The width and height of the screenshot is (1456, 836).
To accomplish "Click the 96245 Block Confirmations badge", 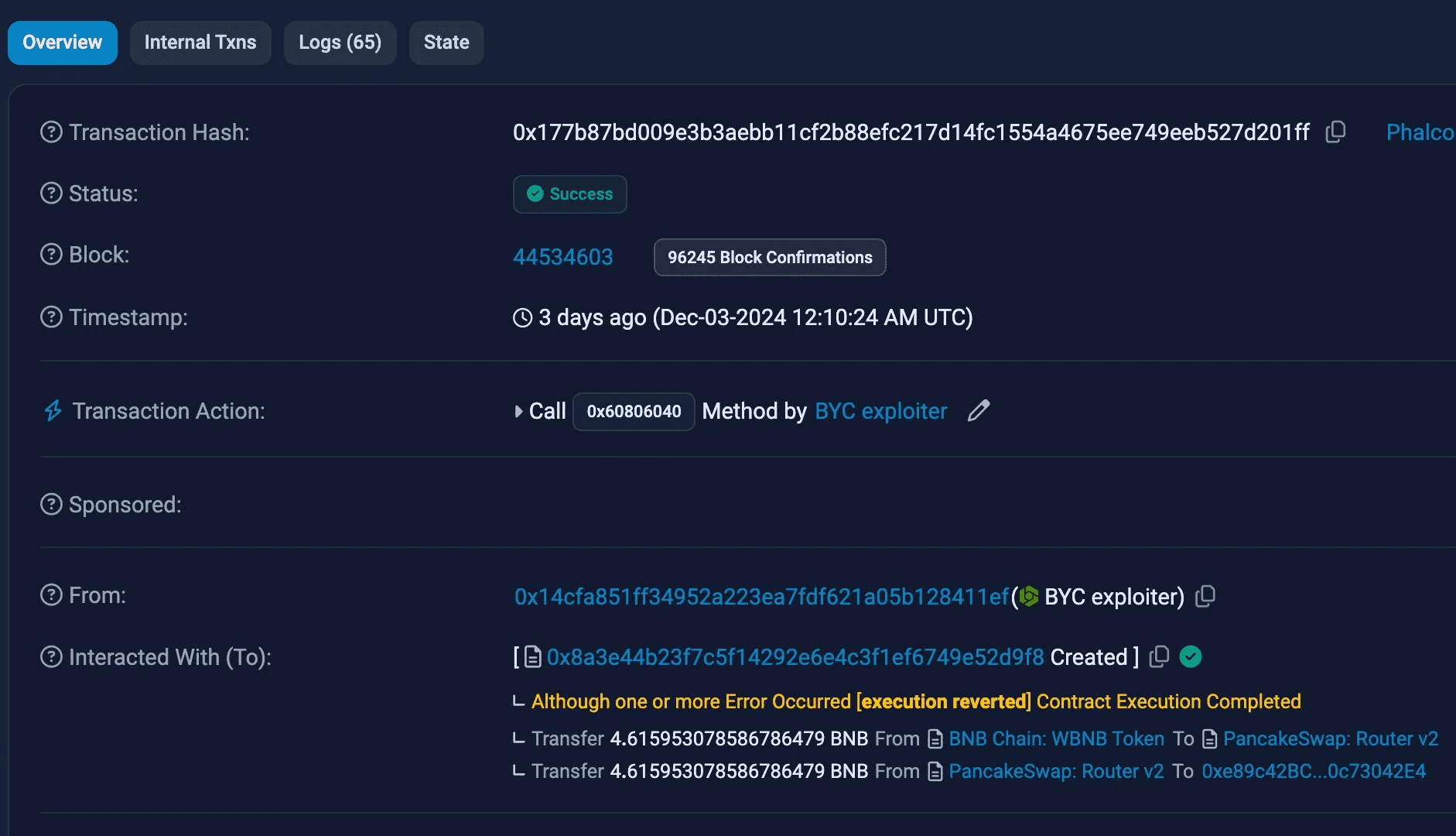I will pos(769,257).
